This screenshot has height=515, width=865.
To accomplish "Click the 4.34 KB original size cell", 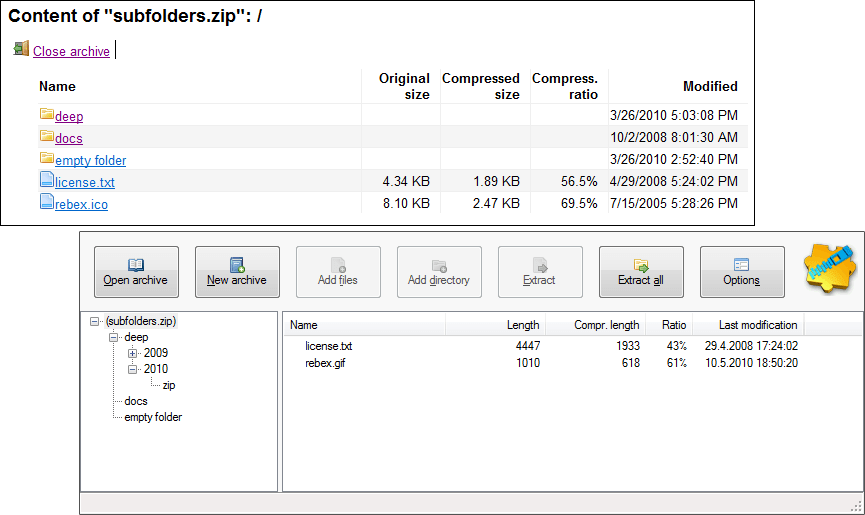I will 406,181.
